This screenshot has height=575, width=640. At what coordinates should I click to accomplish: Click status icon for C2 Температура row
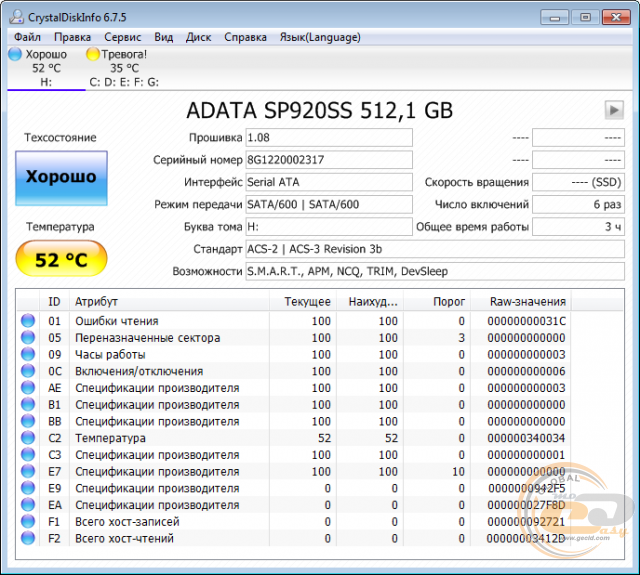pyautogui.click(x=28, y=438)
